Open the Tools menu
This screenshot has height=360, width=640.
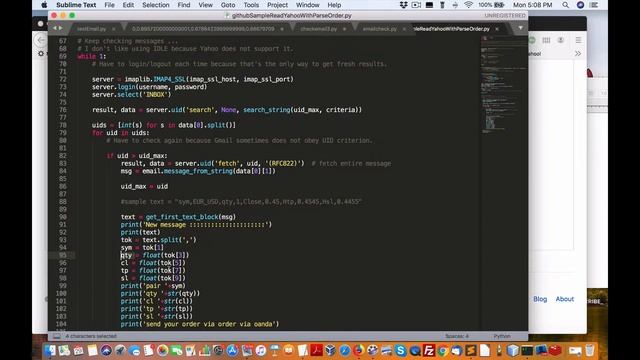point(251,5)
